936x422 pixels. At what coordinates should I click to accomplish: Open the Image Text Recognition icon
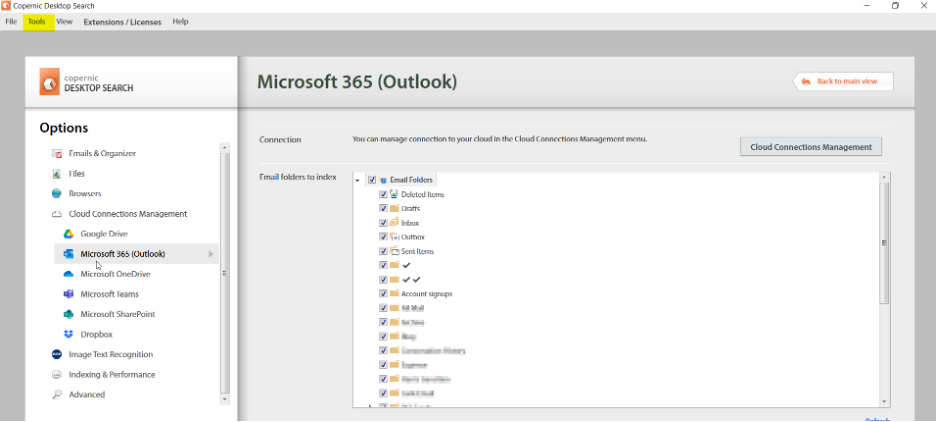click(x=57, y=354)
